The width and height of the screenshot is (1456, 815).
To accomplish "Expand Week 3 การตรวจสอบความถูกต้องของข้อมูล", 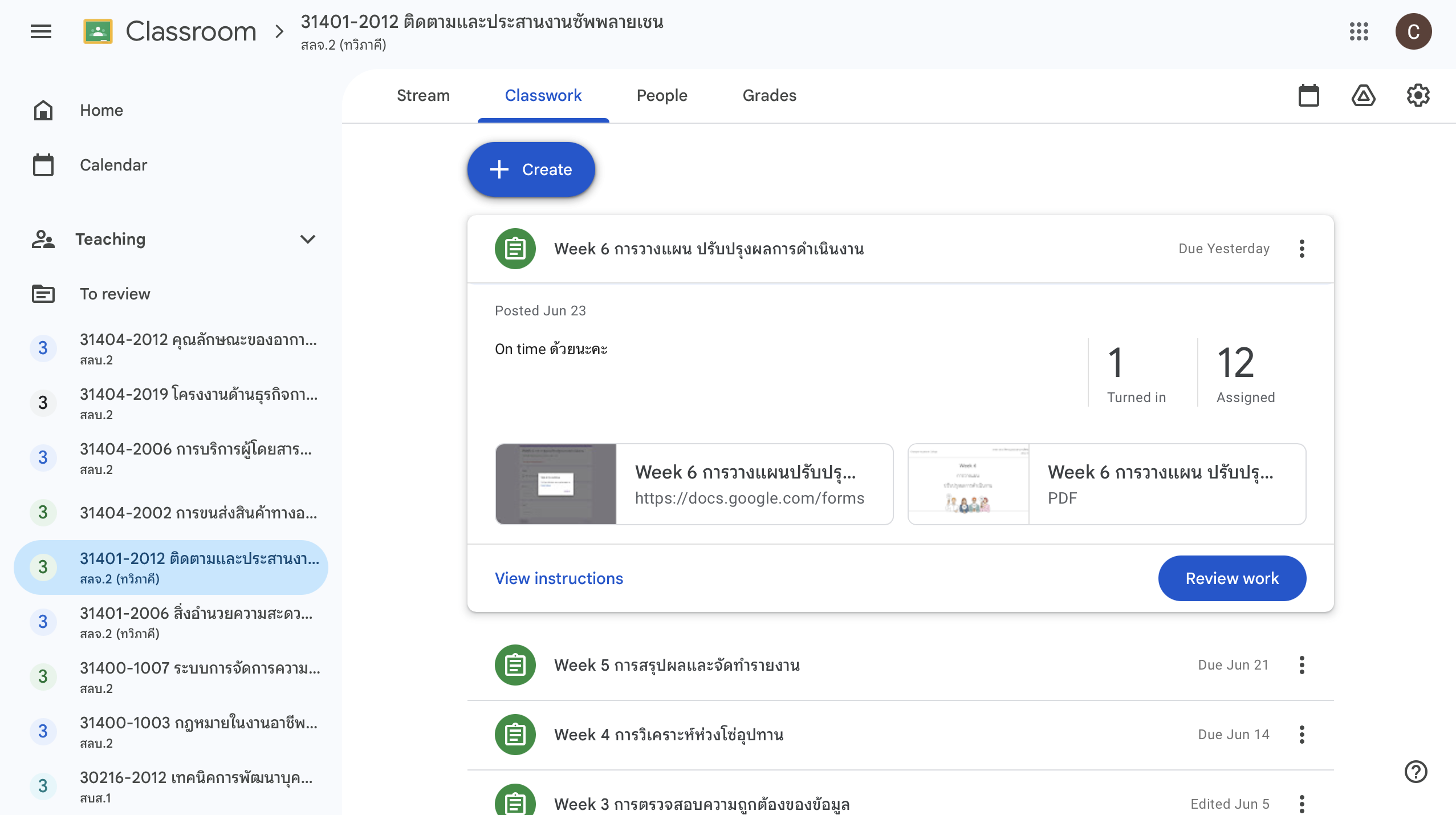I will pos(901,794).
